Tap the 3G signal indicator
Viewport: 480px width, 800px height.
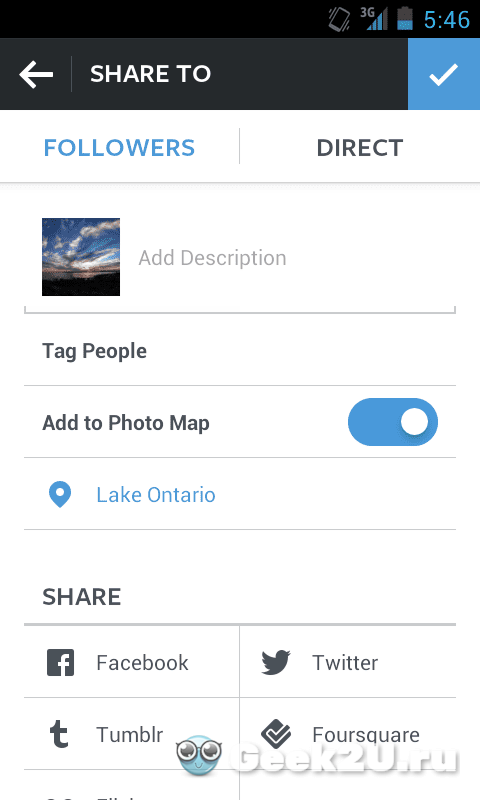tap(373, 19)
